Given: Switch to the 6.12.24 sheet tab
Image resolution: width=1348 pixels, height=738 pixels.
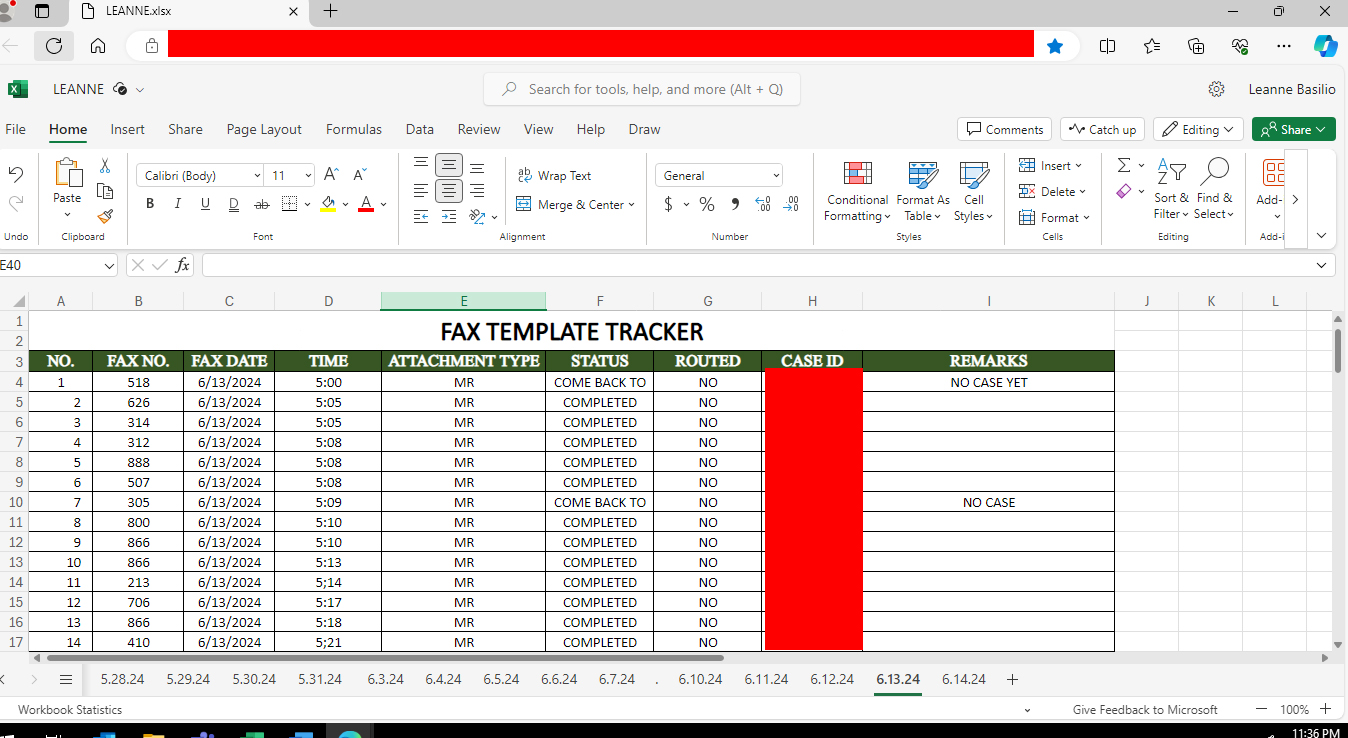Looking at the screenshot, I should (832, 679).
